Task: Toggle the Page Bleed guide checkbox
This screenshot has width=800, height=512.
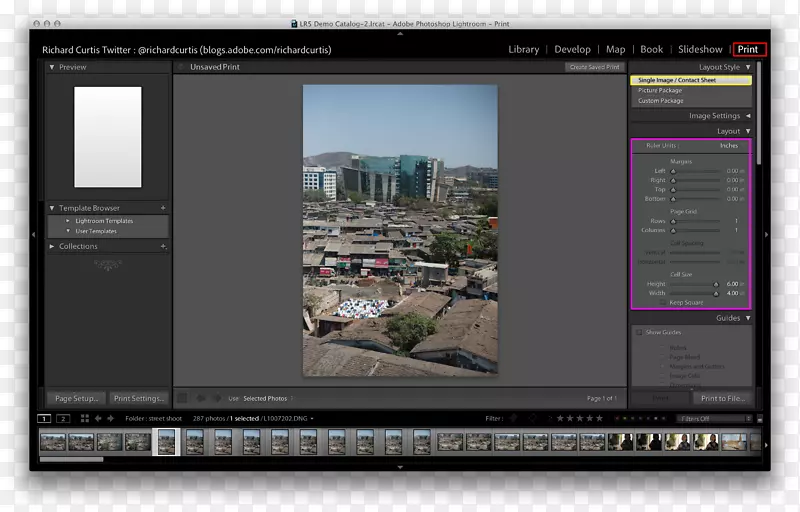Action: click(663, 357)
